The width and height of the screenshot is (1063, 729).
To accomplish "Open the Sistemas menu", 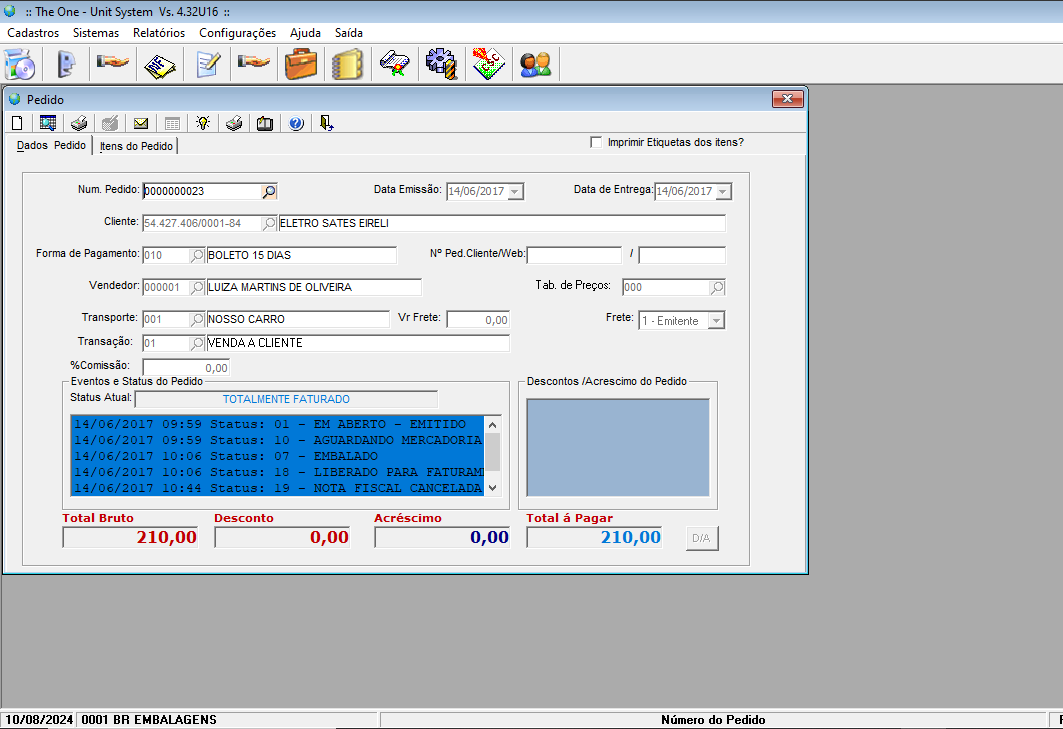I will click(96, 33).
